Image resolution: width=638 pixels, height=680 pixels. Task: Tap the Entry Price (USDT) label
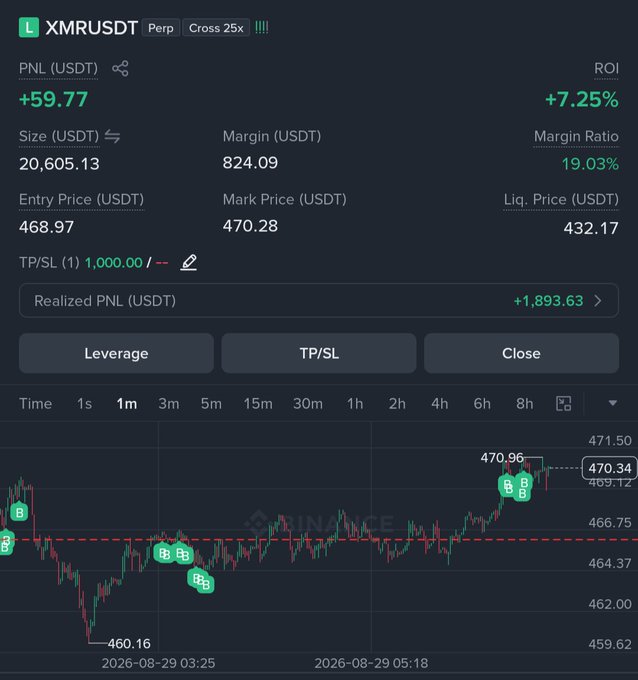tap(81, 199)
